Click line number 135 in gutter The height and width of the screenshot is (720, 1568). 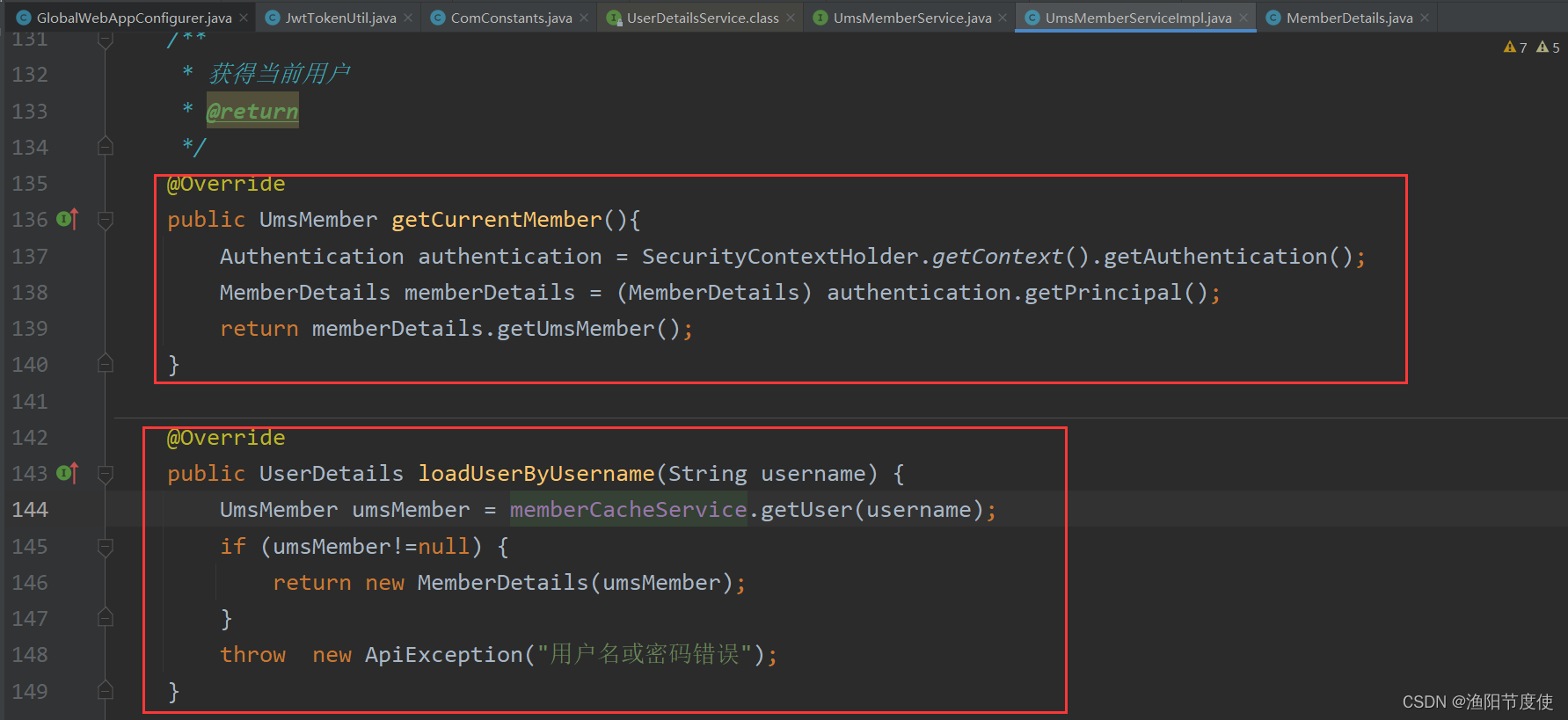[x=30, y=184]
